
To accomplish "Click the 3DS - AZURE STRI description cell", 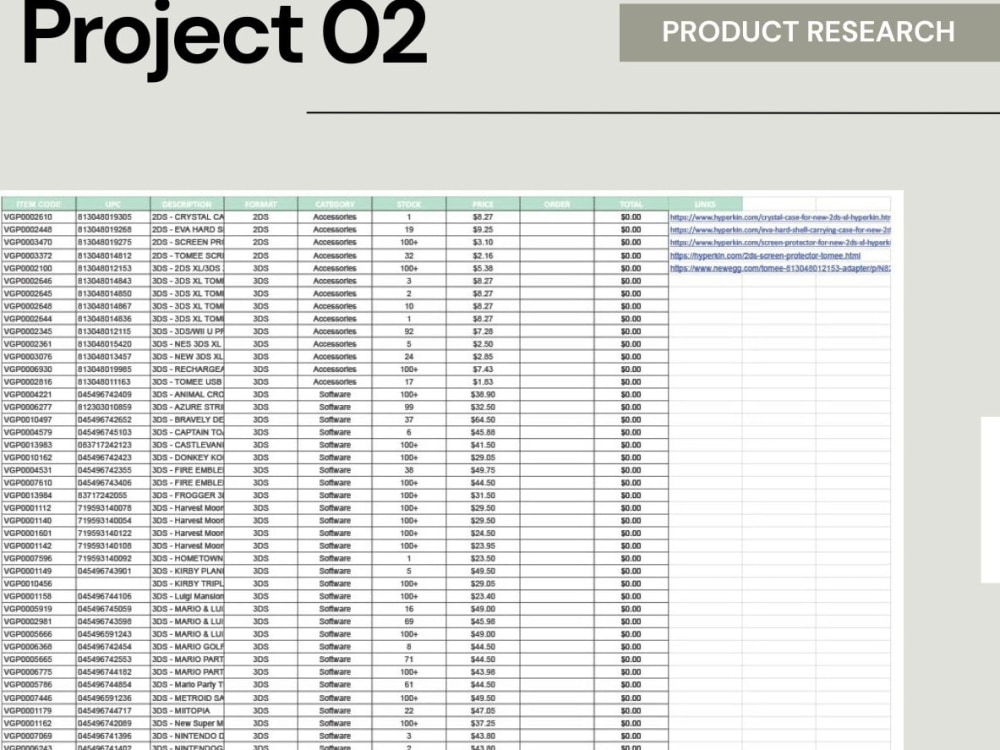I will click(x=188, y=407).
